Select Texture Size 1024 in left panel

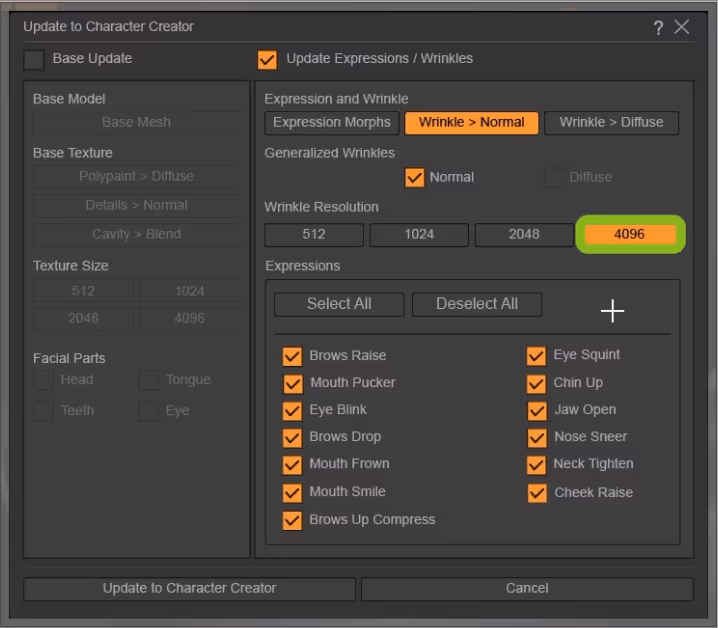tap(190, 291)
